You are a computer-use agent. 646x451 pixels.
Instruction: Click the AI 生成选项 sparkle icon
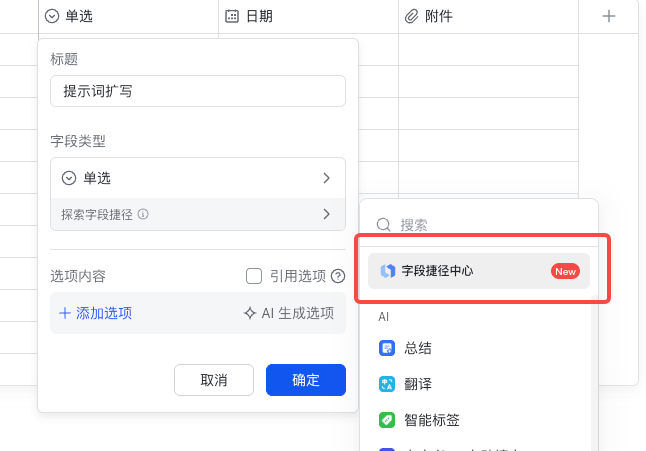coord(250,313)
